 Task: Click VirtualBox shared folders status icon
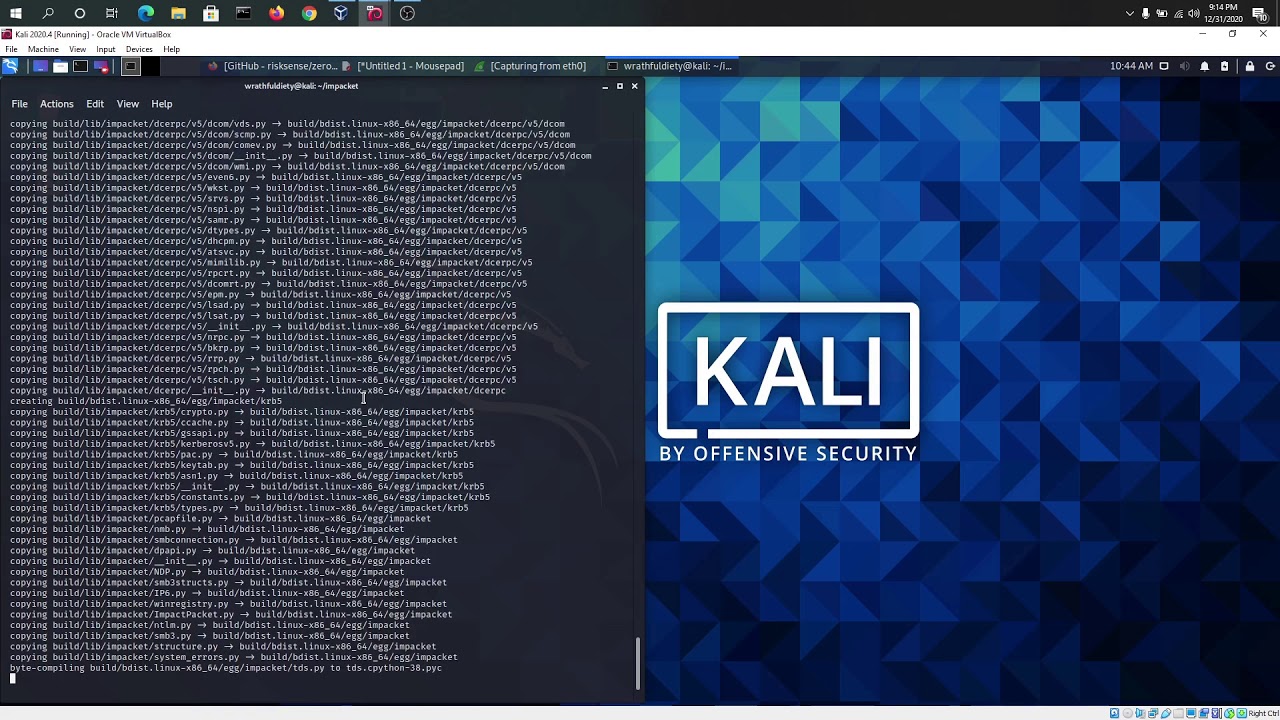coord(1179,713)
